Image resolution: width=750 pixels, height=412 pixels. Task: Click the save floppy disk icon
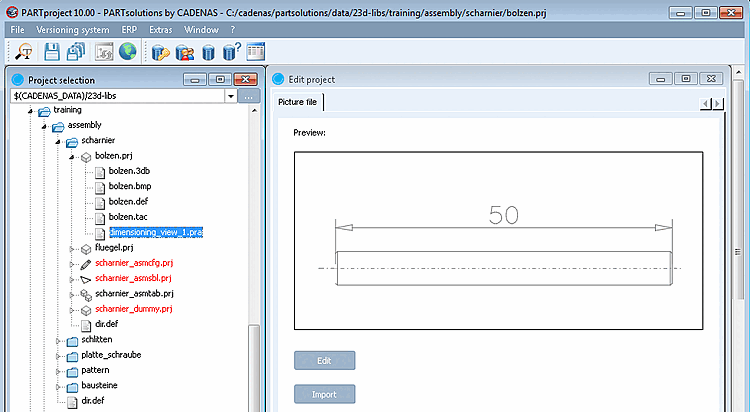click(x=52, y=52)
